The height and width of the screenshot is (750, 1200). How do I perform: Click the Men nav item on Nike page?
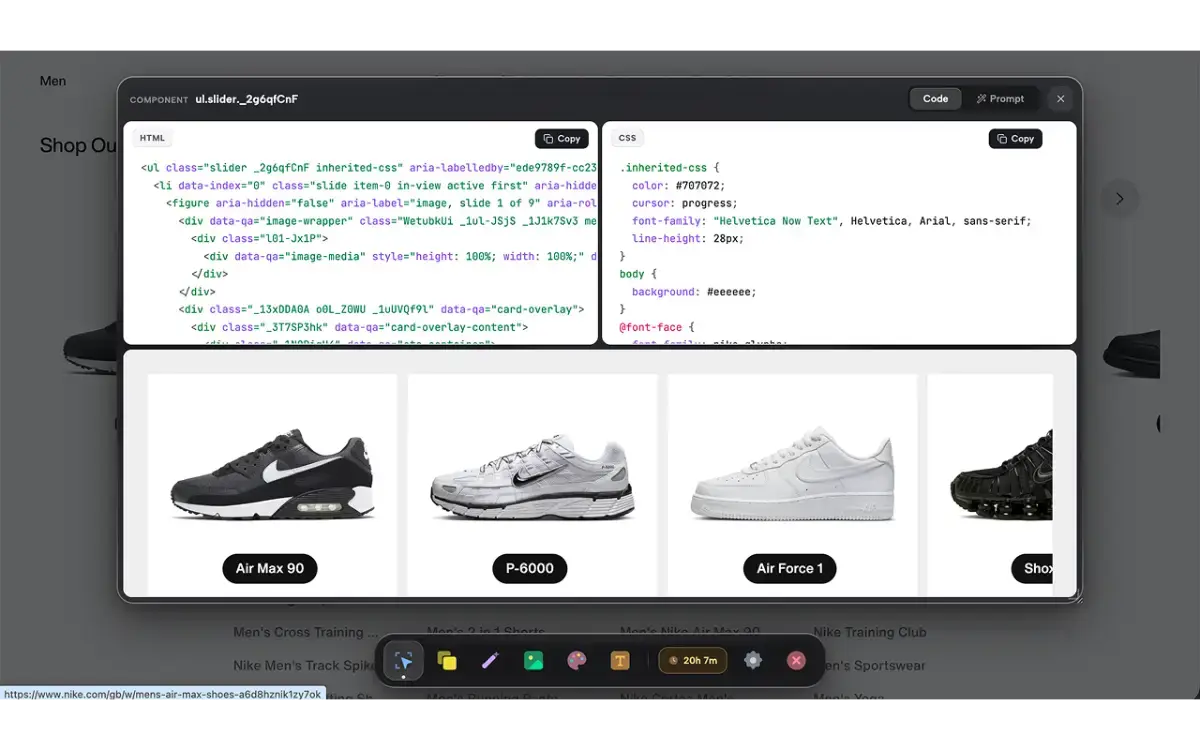click(x=53, y=81)
